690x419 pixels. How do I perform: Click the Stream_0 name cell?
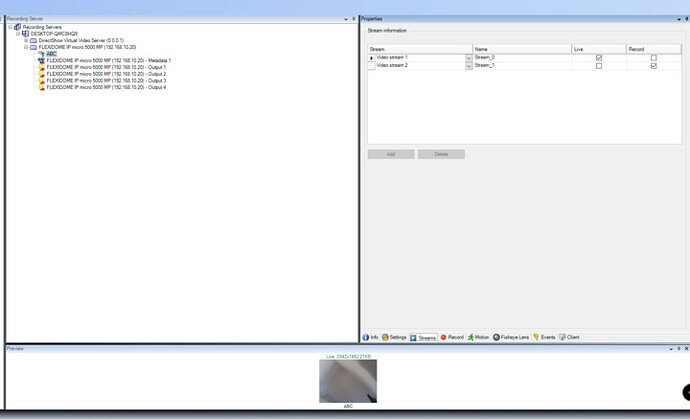point(522,58)
